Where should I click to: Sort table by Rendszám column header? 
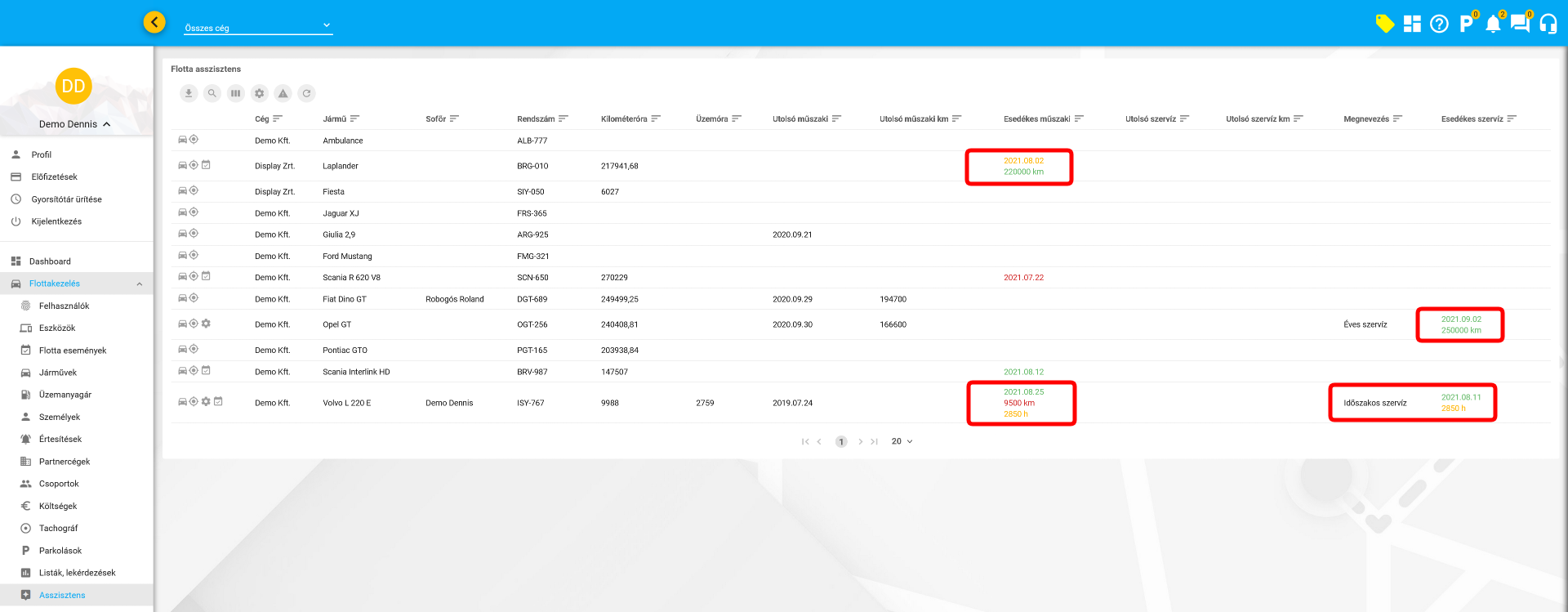[536, 119]
